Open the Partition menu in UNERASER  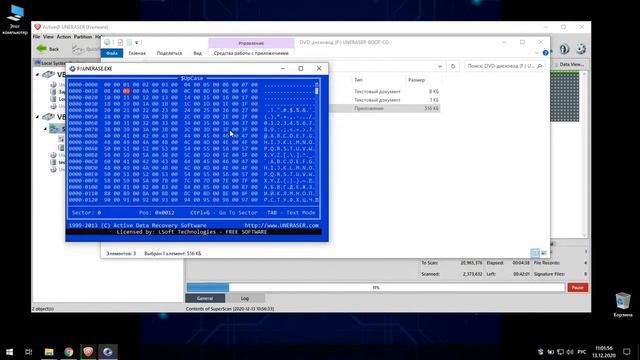tap(82, 37)
